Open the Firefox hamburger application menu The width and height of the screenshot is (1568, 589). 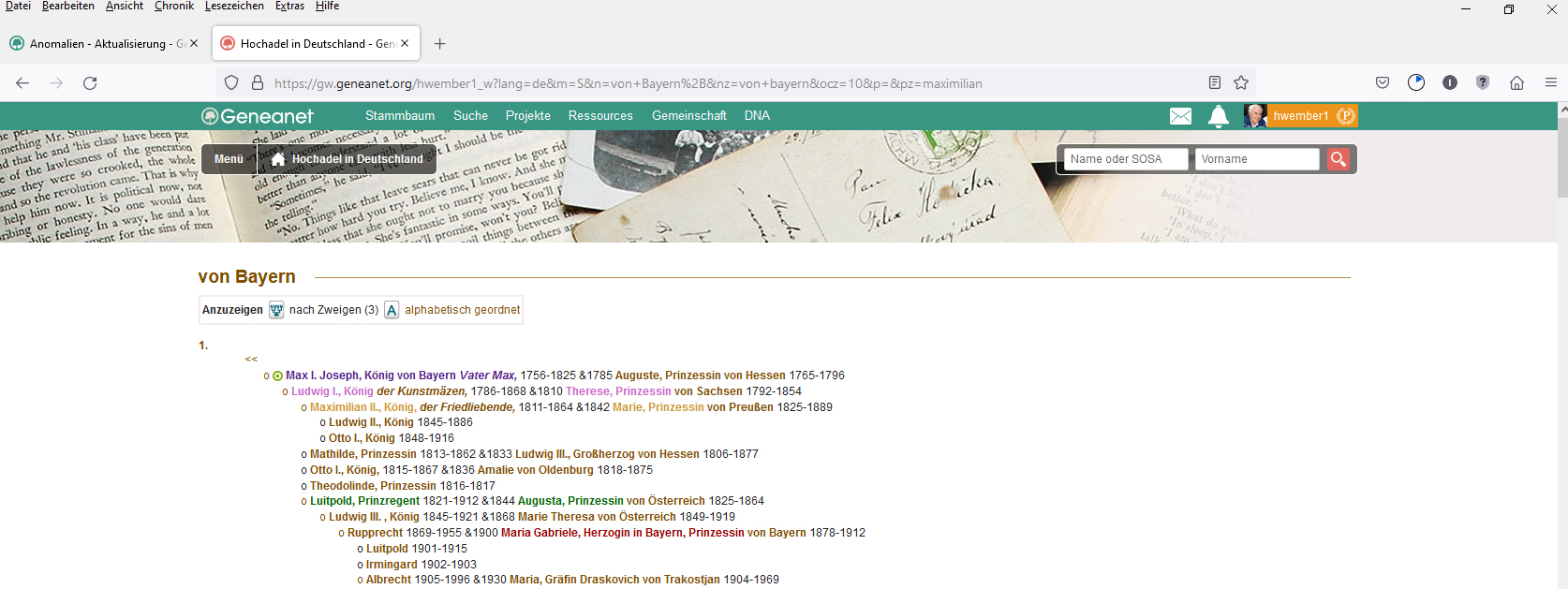click(x=1550, y=83)
